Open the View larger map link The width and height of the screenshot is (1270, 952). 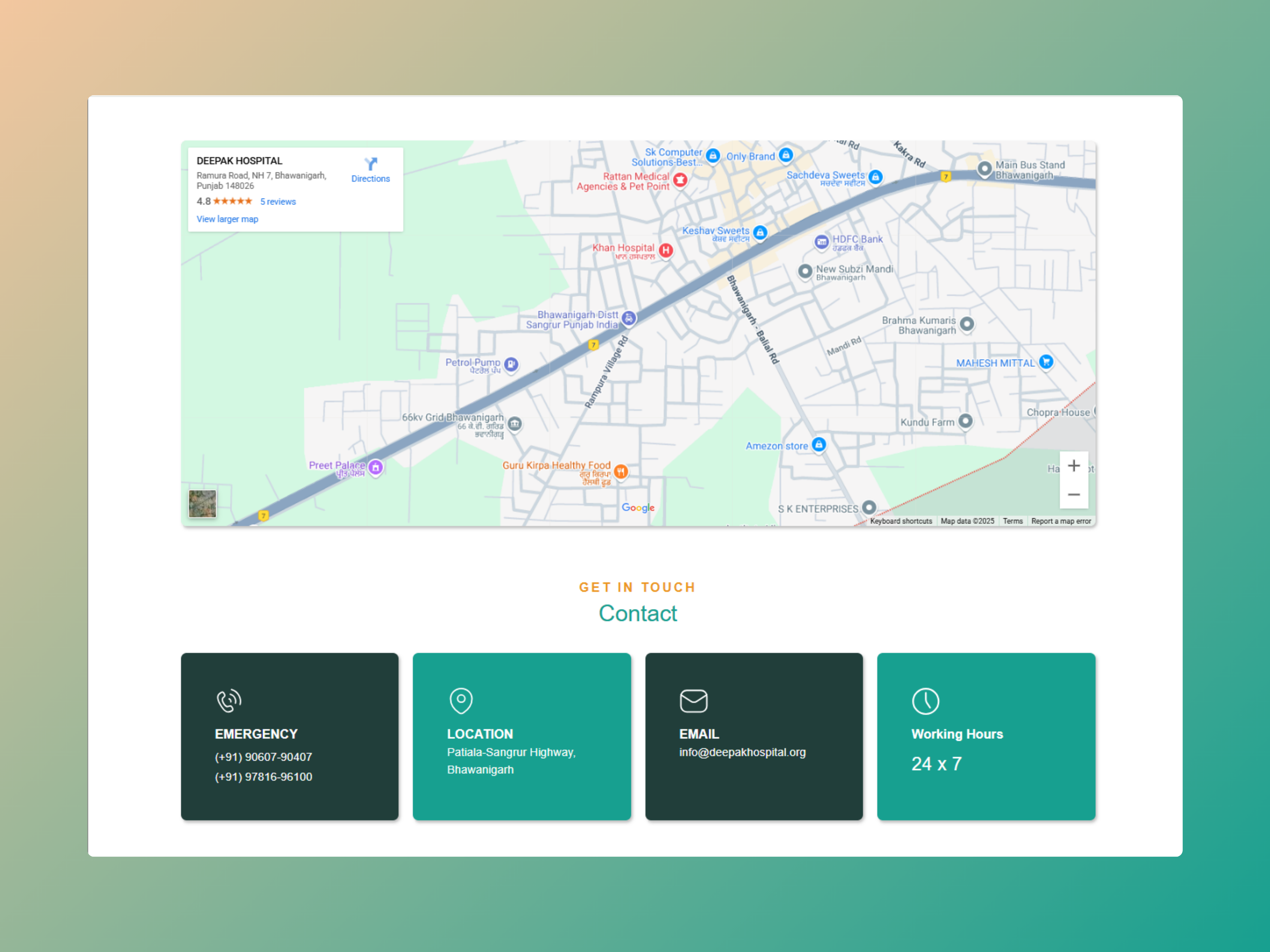(x=227, y=219)
